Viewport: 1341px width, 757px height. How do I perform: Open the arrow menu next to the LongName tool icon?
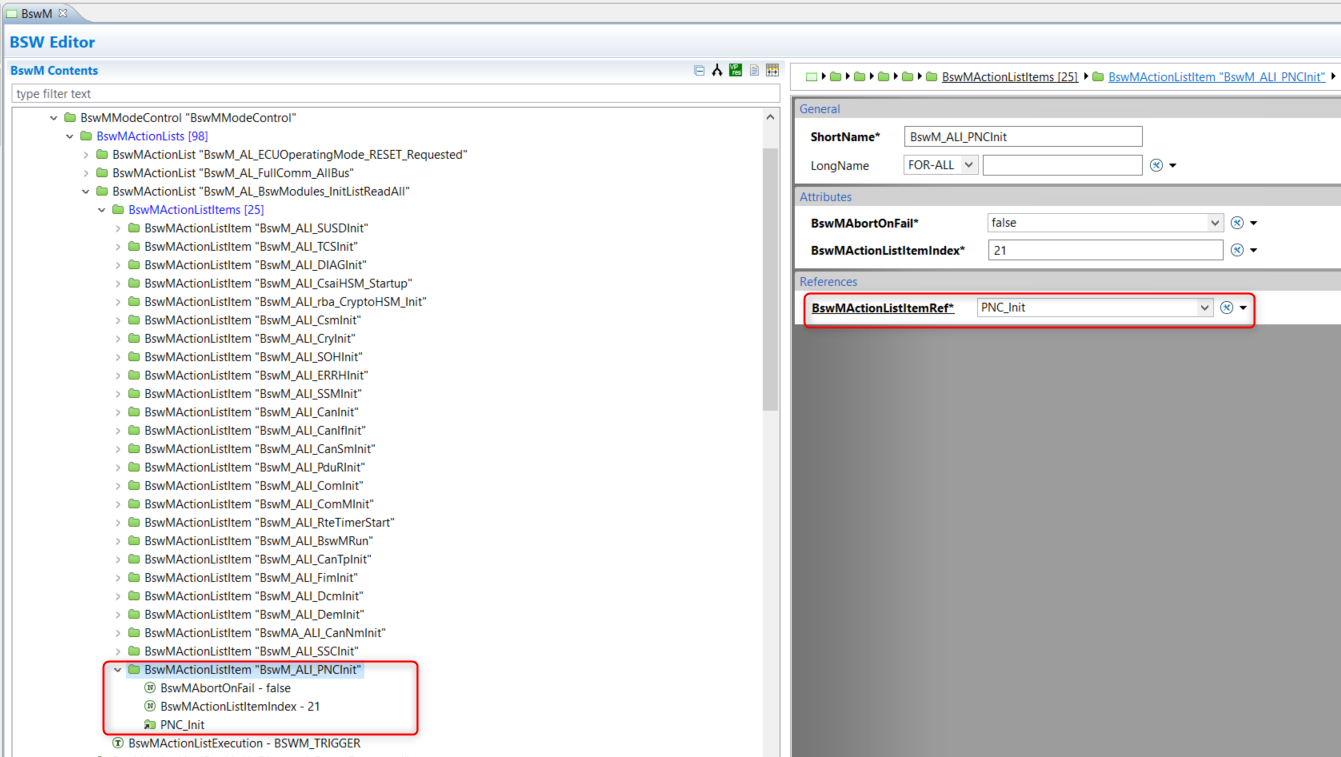tap(1173, 166)
